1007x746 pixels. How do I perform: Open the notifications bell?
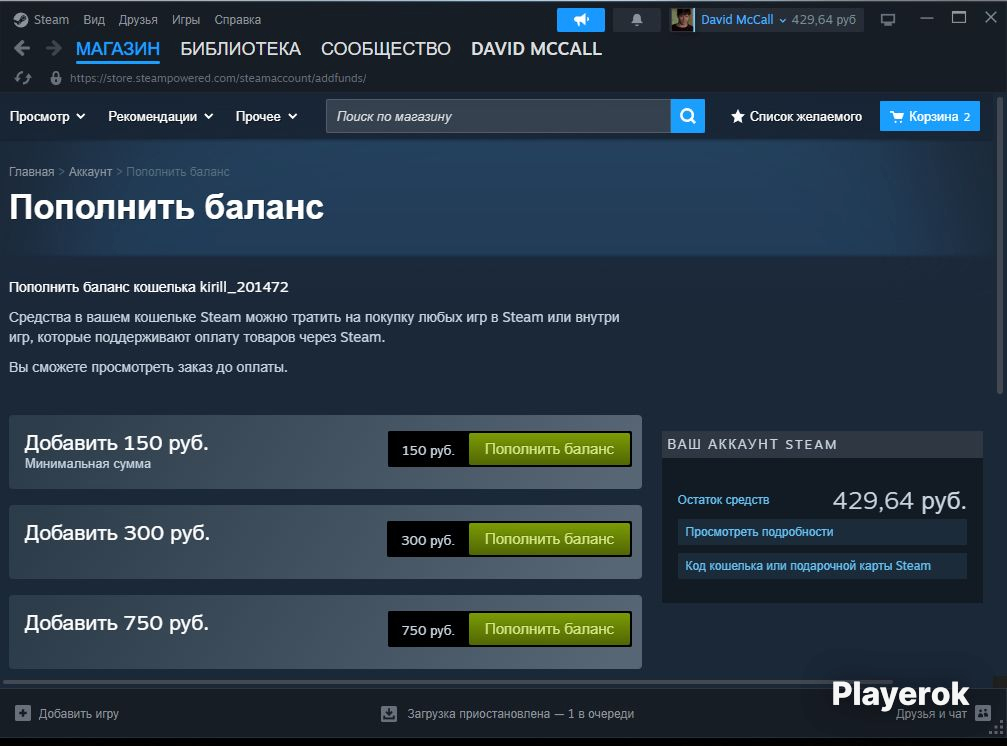click(x=636, y=20)
